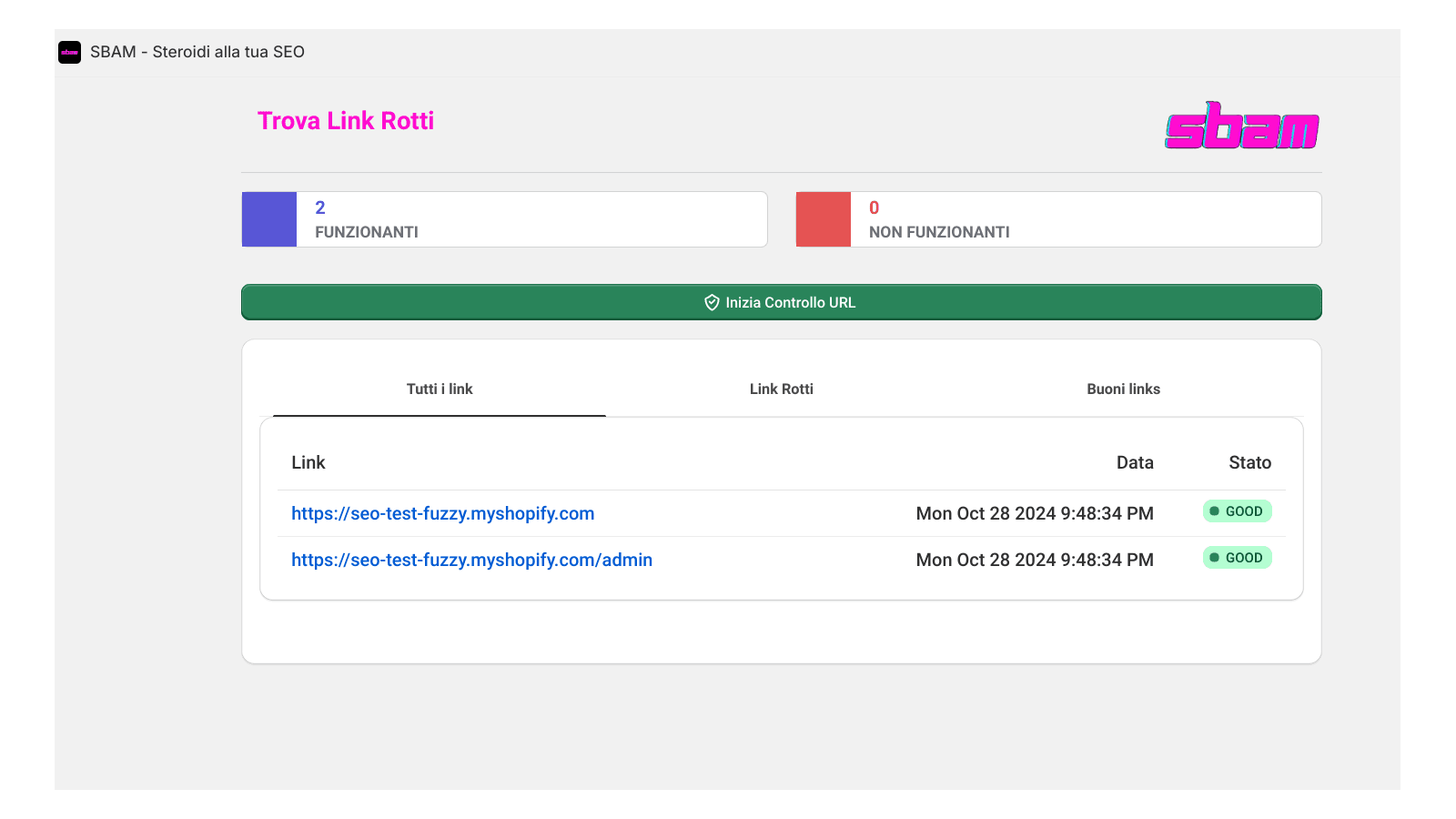The image size is (1456, 819).
Task: Open the seo-test-fuzzy.myshopify.com homepage link
Action: pyautogui.click(x=442, y=513)
